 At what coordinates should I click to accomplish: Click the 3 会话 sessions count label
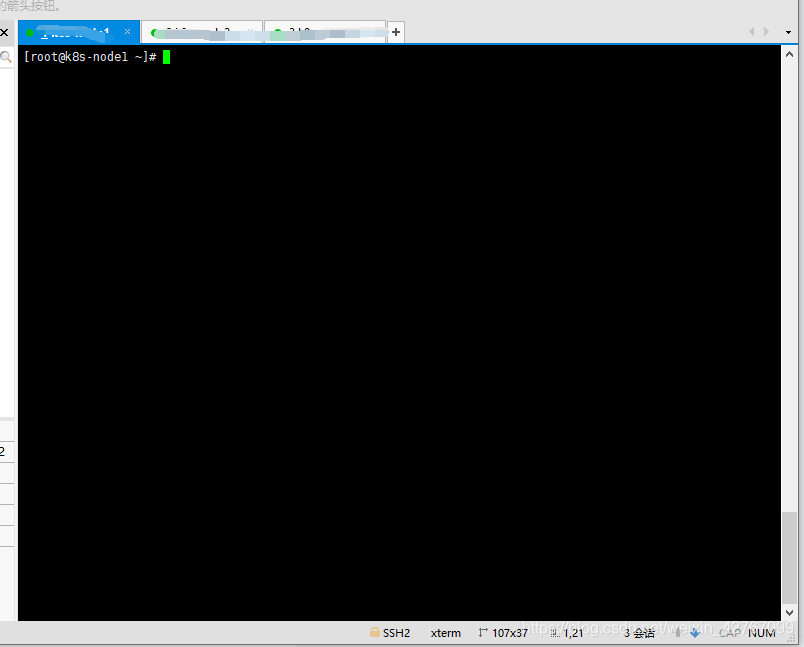(639, 633)
